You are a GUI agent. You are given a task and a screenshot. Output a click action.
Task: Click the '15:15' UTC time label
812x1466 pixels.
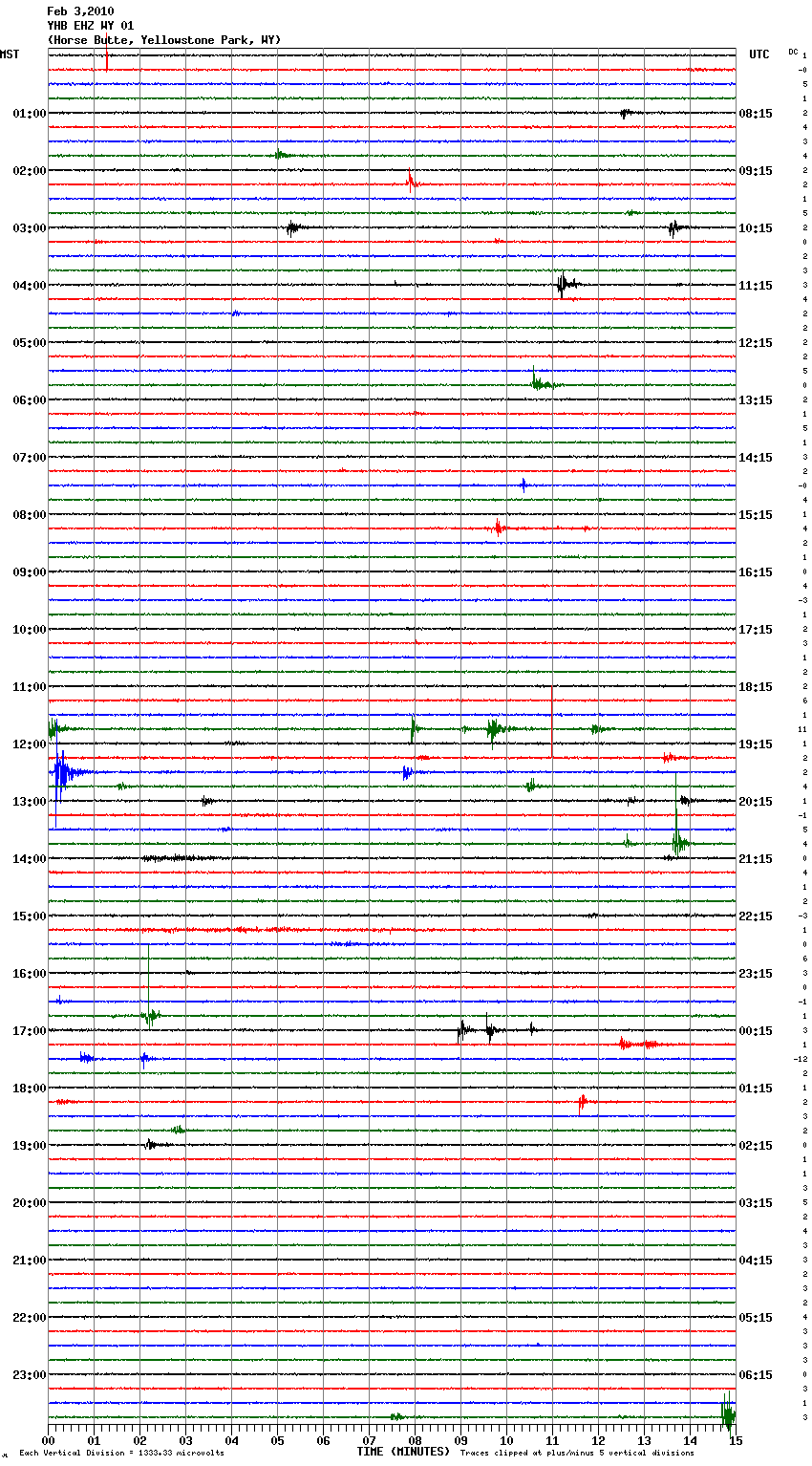(x=756, y=515)
